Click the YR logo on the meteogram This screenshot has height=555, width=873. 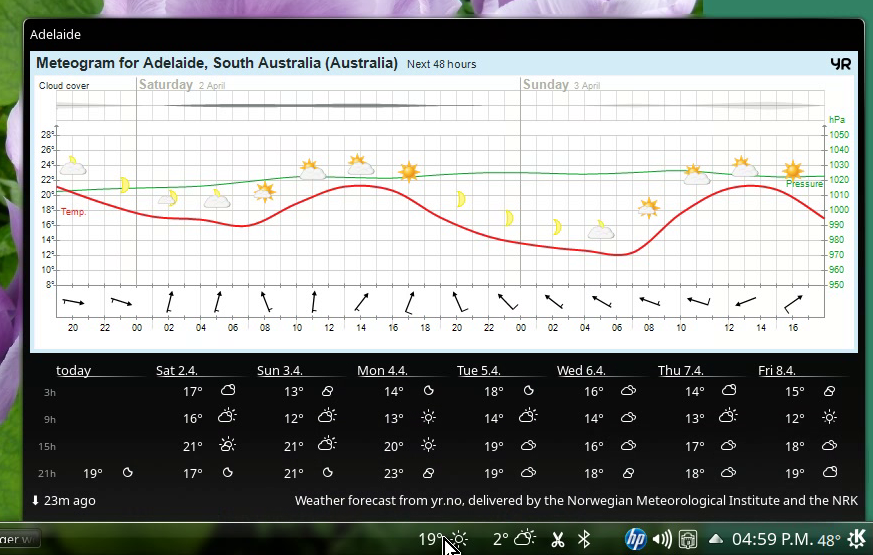pos(840,63)
